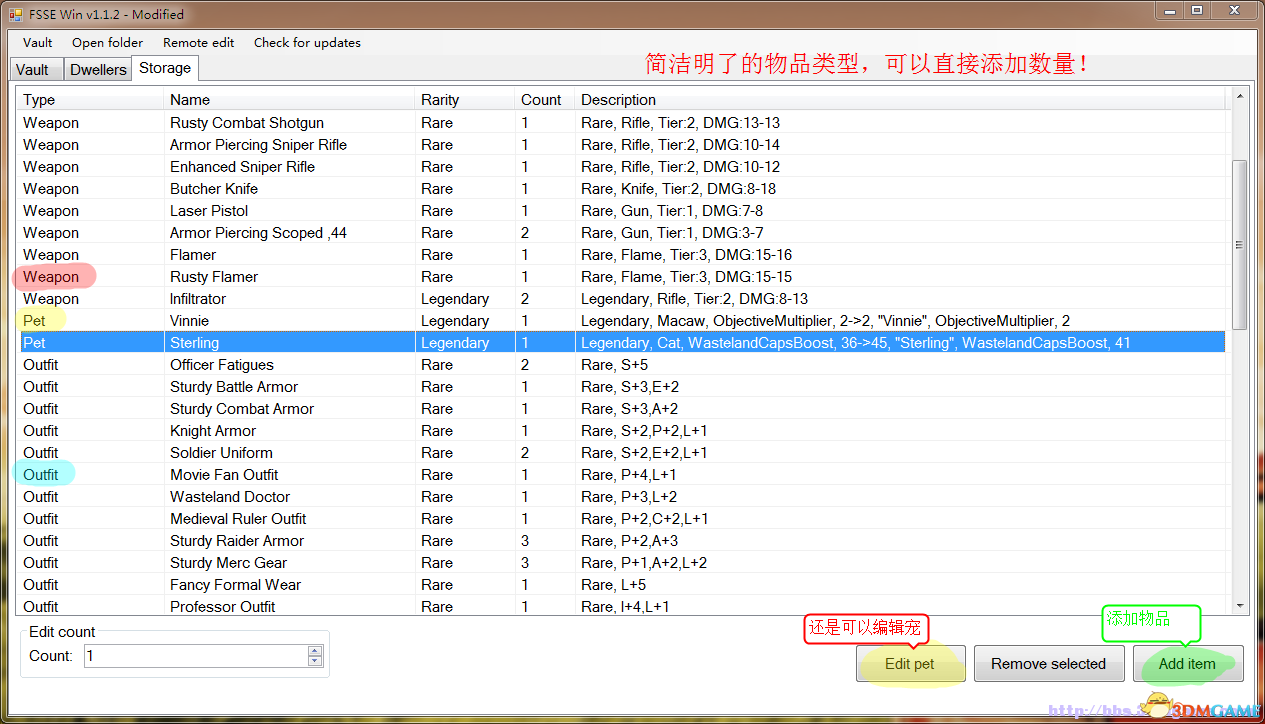Select the Medieval Ruler Outfit row
Screen dimensions: 1265x724
pyautogui.click(x=621, y=519)
